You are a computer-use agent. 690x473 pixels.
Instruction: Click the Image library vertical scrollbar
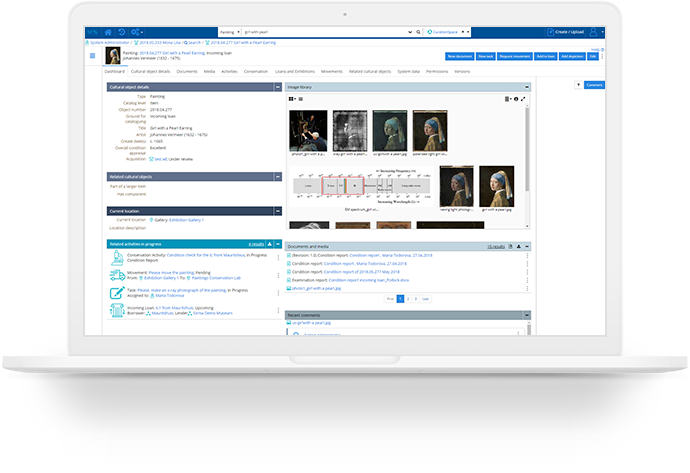[527, 150]
